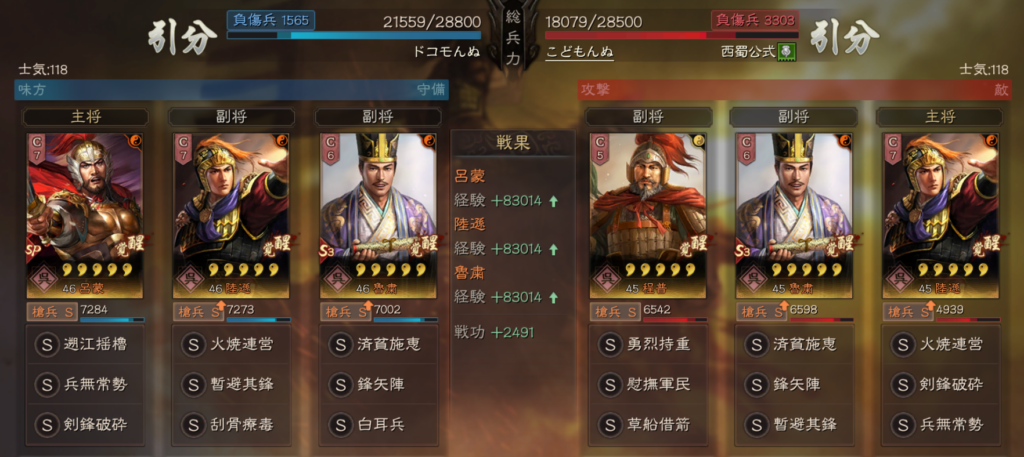This screenshot has width=1024, height=457.
Task: Tap the S3 badge on enemy 魯粛
Action: [745, 251]
